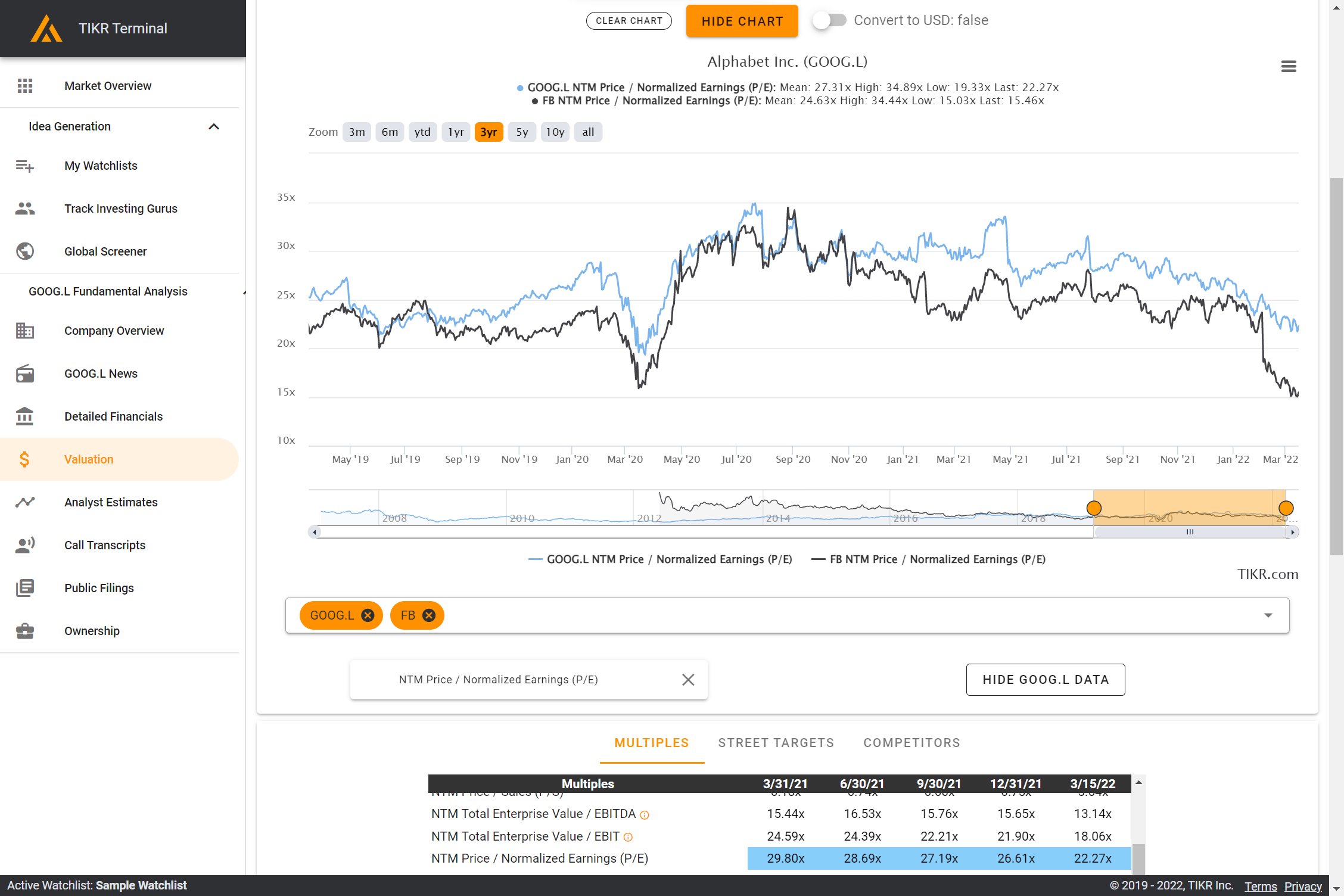Click navigator left scroll arrow
The image size is (1344, 896).
[x=315, y=532]
